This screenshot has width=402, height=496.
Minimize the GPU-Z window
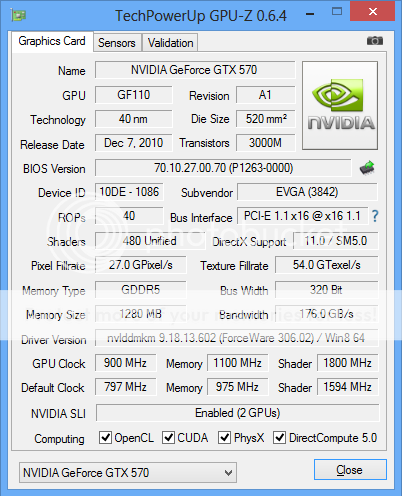point(310,14)
